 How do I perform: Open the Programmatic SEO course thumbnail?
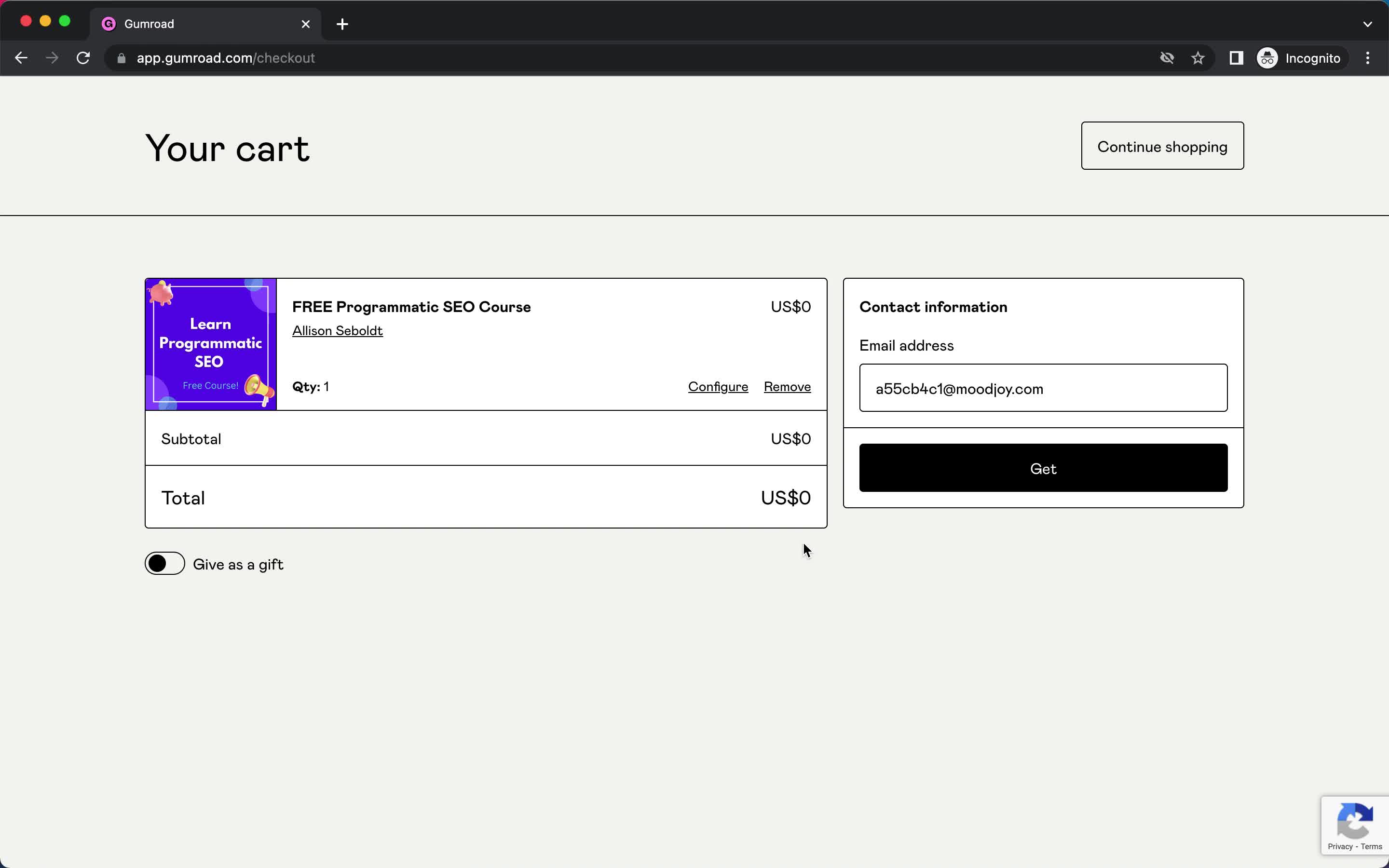coord(211,344)
